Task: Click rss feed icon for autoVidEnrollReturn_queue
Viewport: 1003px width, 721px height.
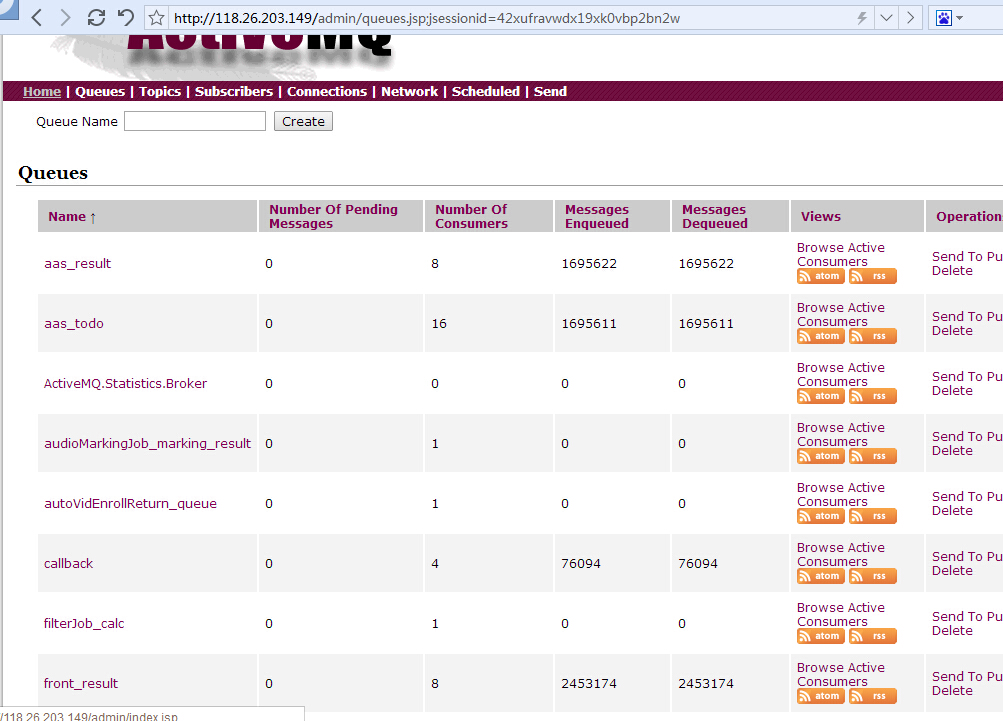Action: coord(873,516)
